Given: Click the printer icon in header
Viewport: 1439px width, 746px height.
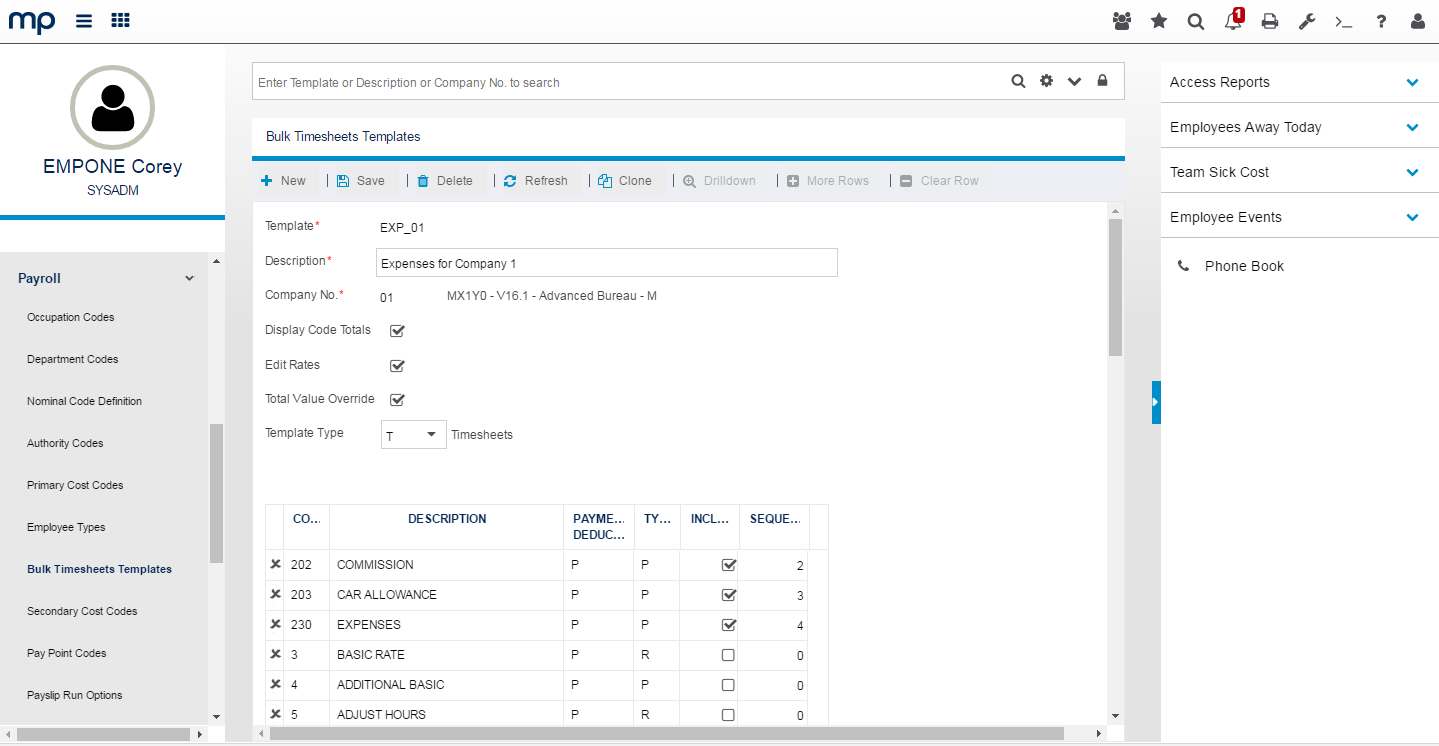Looking at the screenshot, I should coord(1270,21).
